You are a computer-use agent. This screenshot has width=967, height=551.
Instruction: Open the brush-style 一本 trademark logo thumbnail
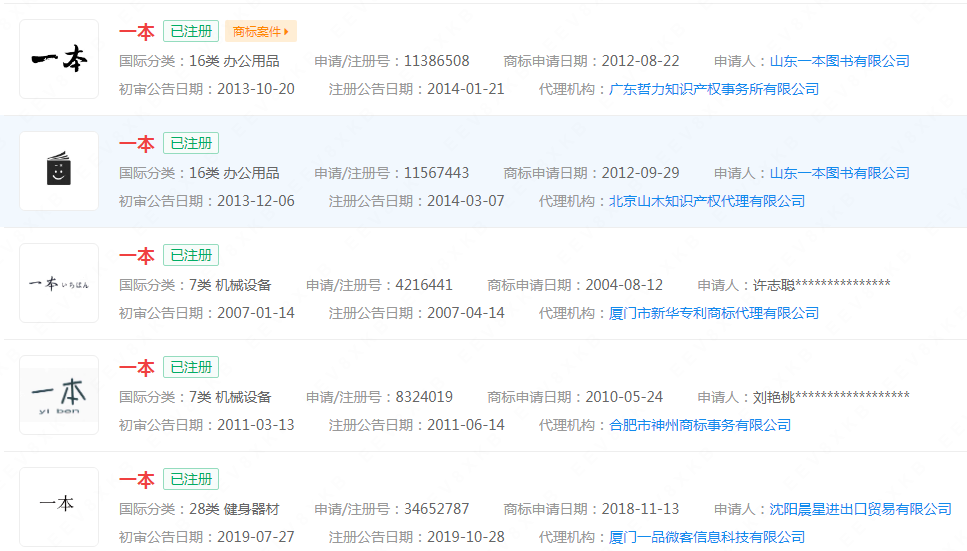coord(59,59)
